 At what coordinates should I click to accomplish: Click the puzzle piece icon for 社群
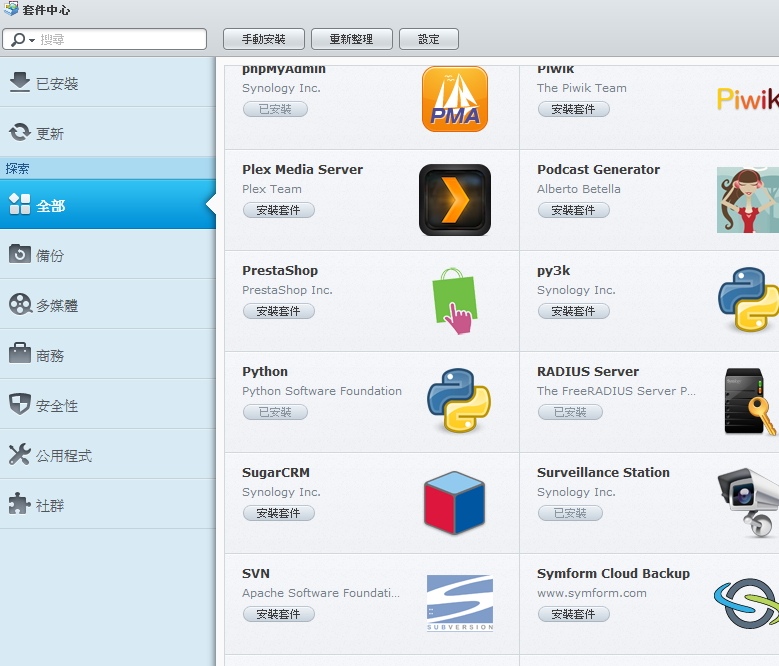[x=20, y=504]
